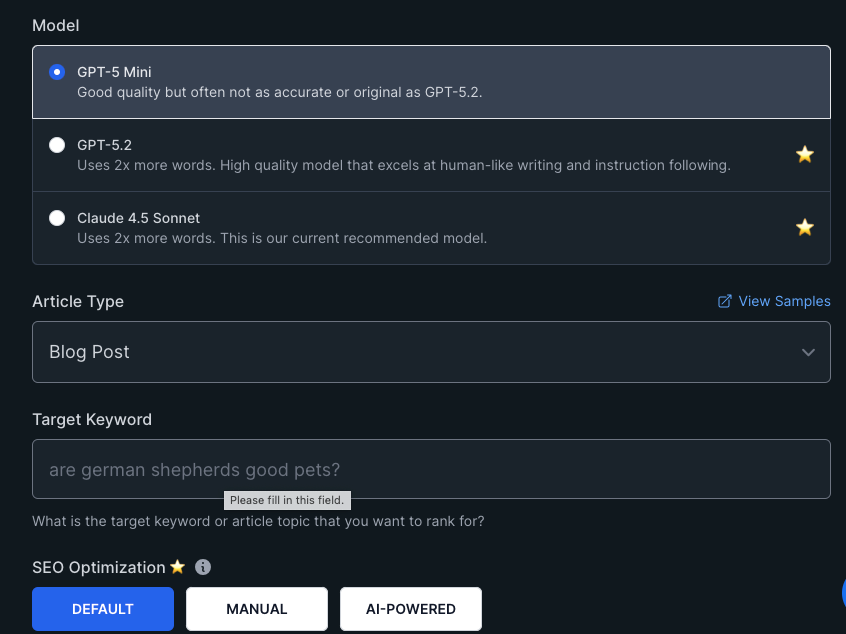Click the star icon beside Claude 4.5 Sonnet

(804, 227)
